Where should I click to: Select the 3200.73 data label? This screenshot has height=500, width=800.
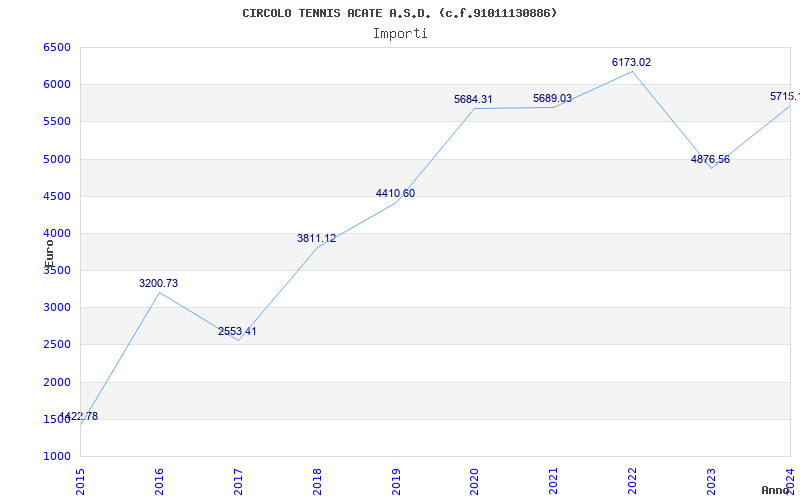(158, 283)
